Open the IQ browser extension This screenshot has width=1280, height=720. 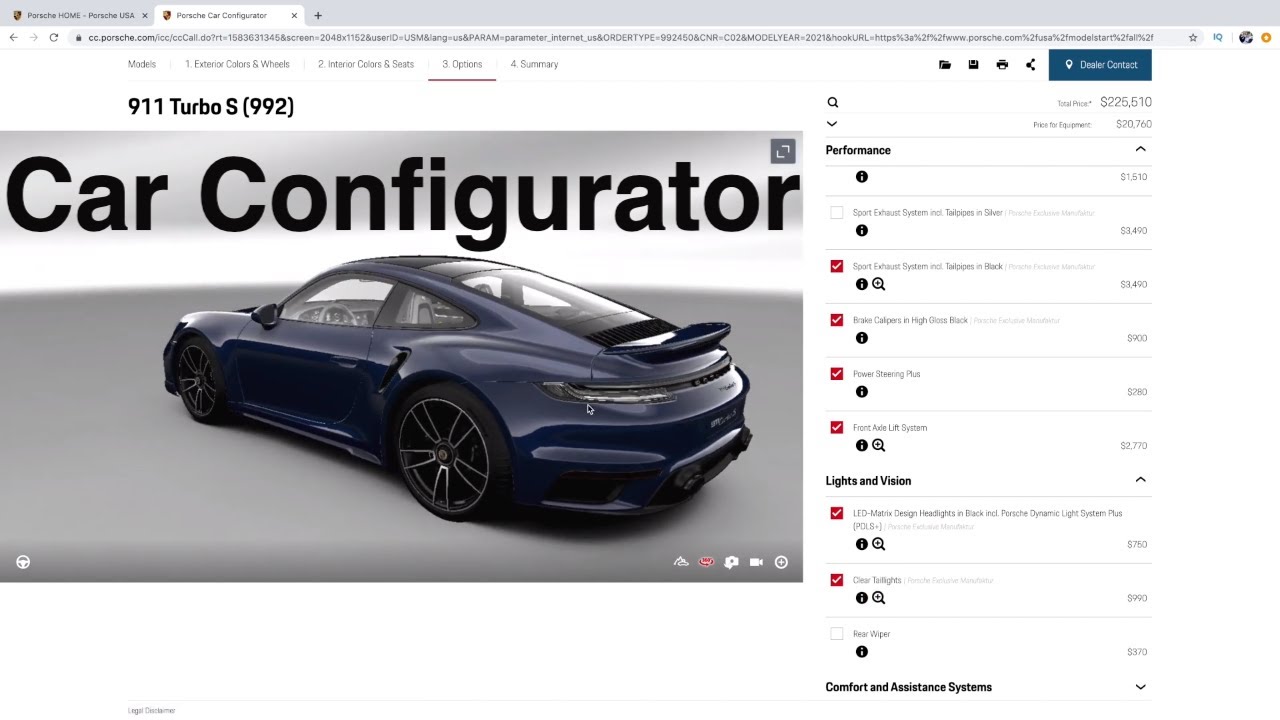click(x=1218, y=37)
